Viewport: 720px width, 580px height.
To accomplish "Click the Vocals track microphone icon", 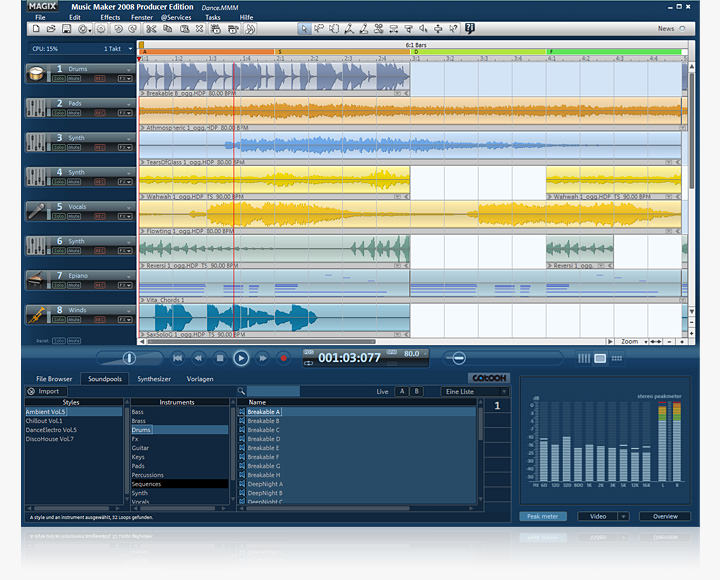I will tap(36, 211).
